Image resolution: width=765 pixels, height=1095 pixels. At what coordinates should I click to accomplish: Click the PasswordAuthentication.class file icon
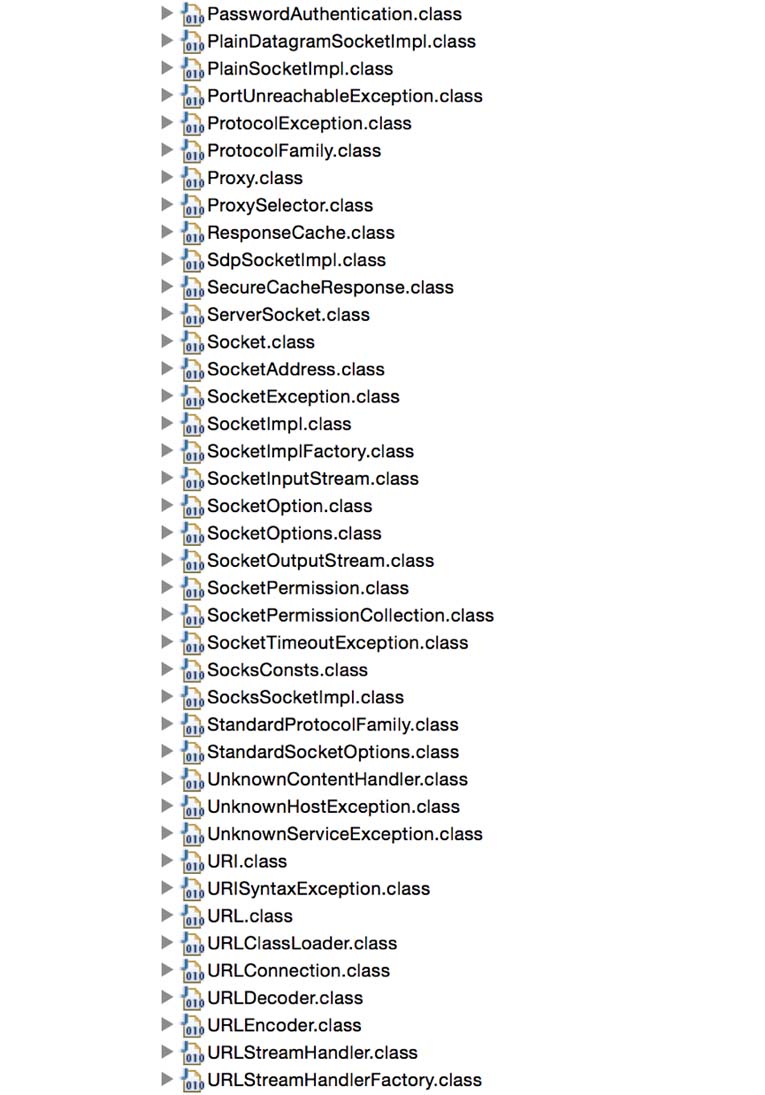pyautogui.click(x=193, y=15)
